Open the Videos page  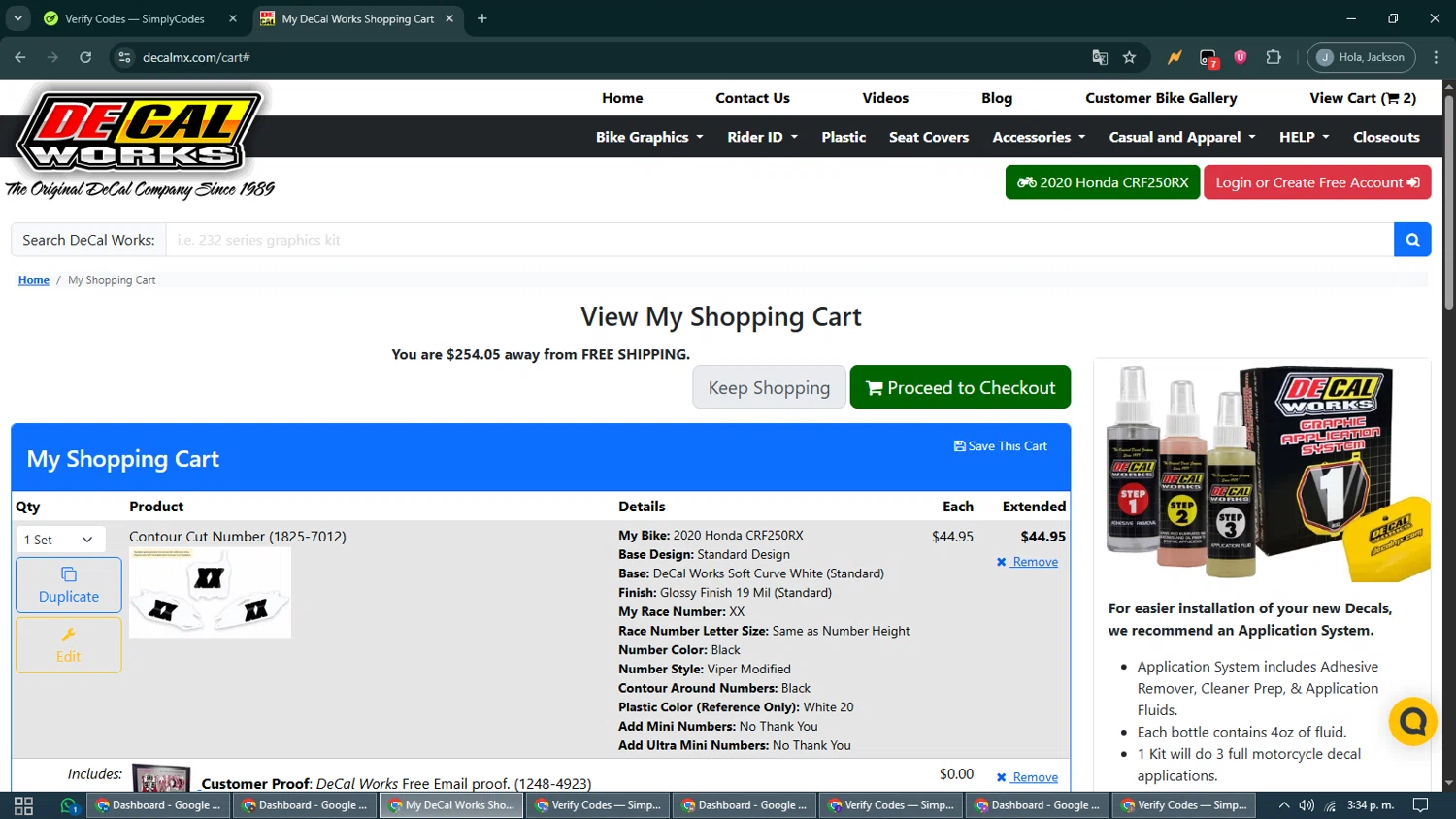(885, 98)
